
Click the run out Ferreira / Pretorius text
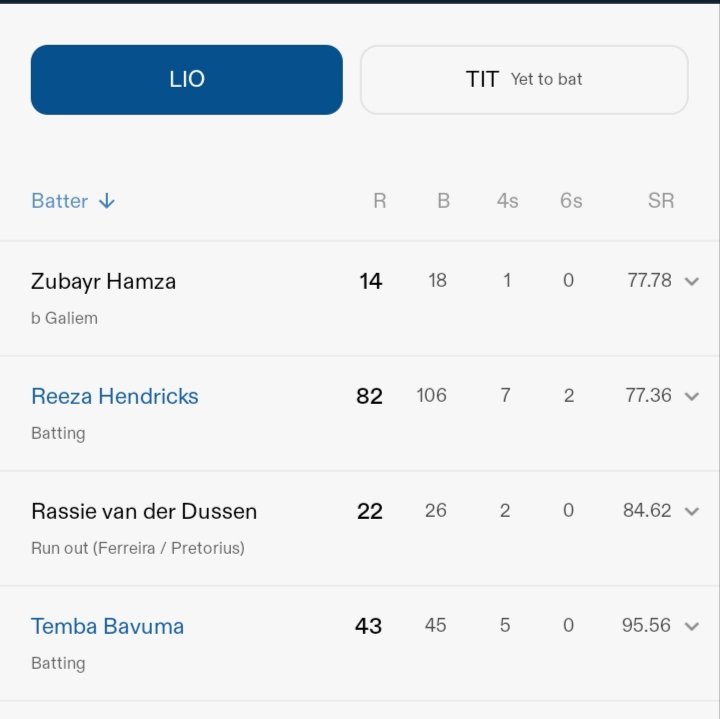click(138, 548)
